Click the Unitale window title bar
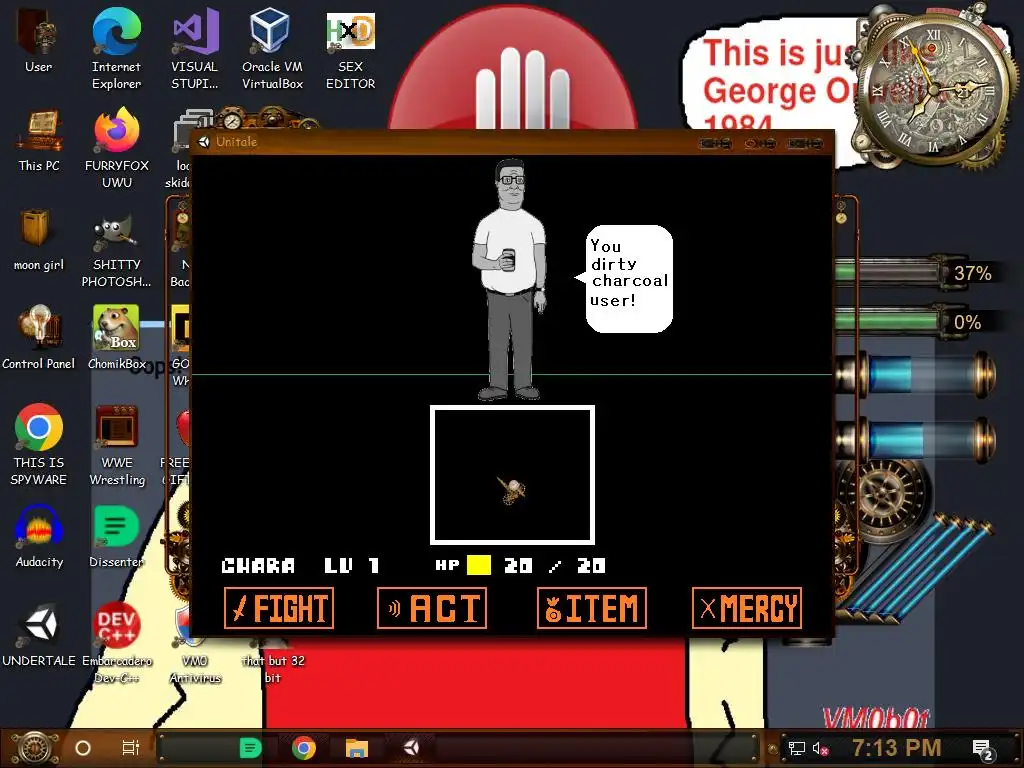The width and height of the screenshot is (1024, 768). click(511, 142)
